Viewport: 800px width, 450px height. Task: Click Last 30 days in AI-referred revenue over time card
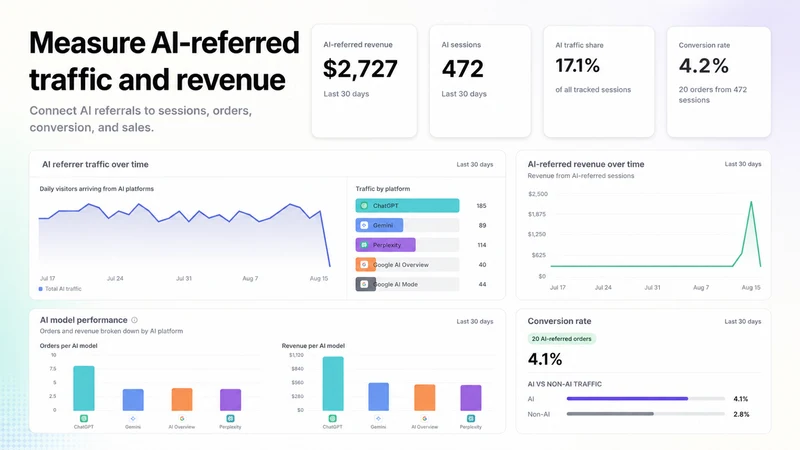(743, 164)
